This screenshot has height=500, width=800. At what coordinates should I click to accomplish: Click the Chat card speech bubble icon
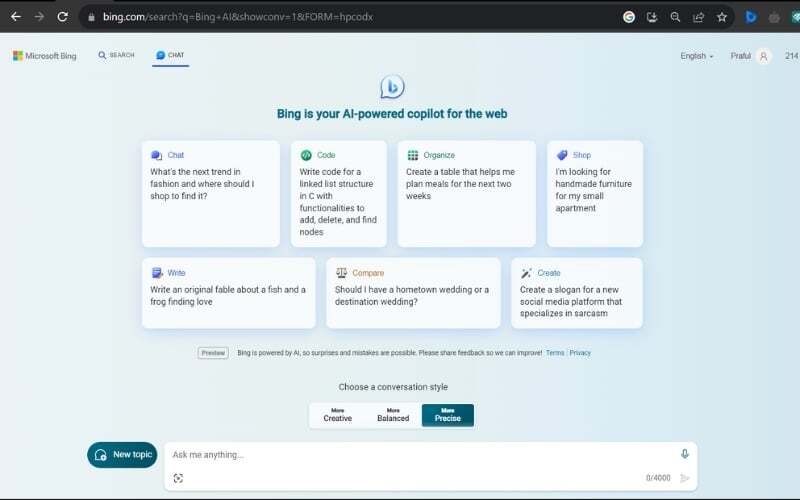click(156, 155)
